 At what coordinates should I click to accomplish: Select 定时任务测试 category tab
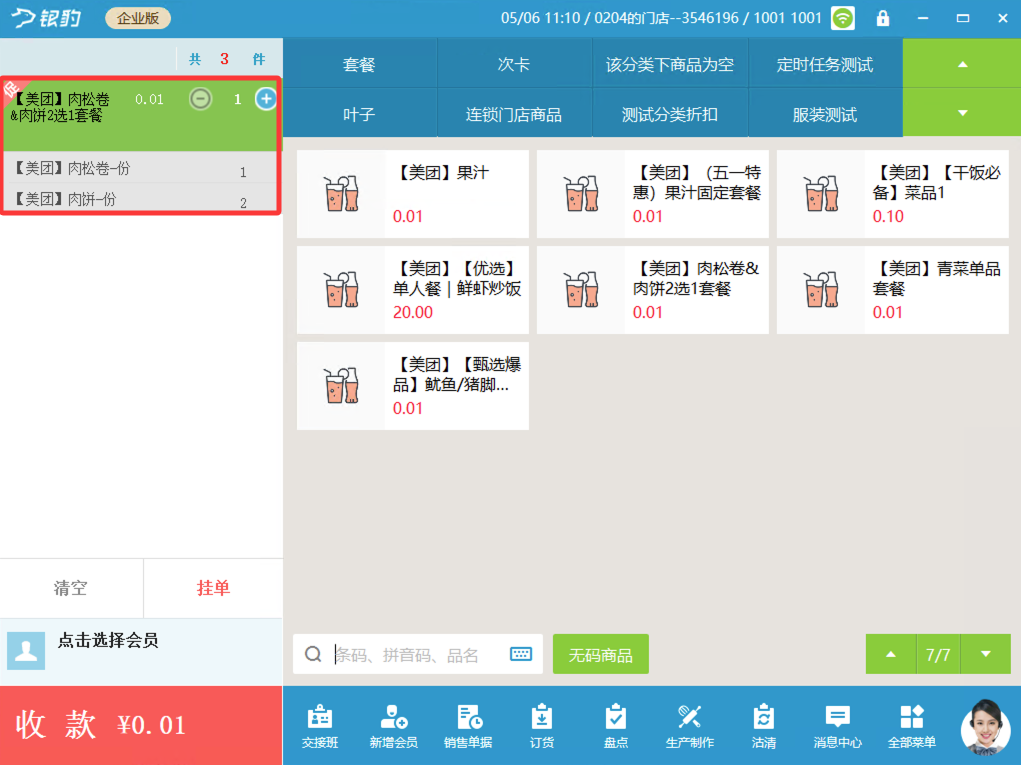click(x=825, y=64)
